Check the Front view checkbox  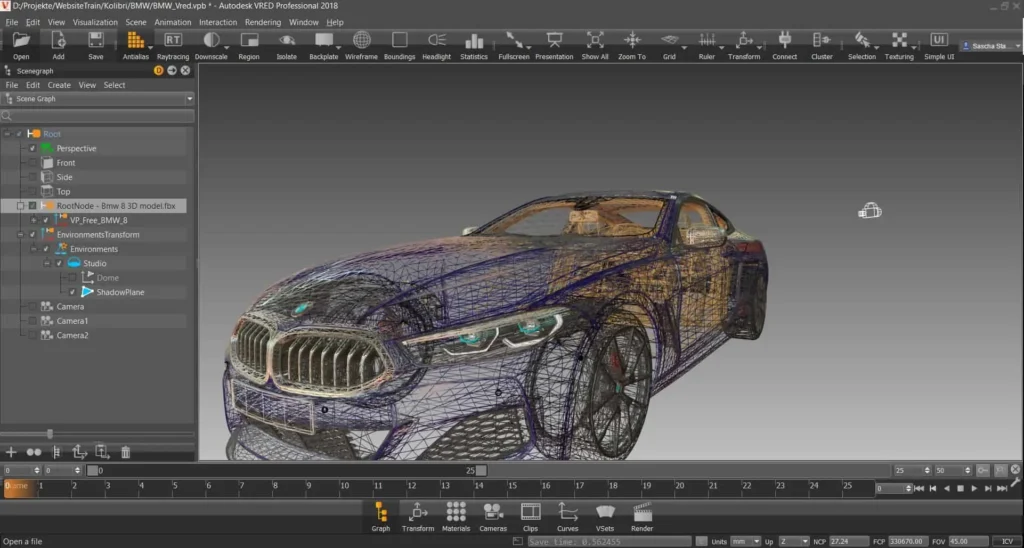pyautogui.click(x=32, y=163)
